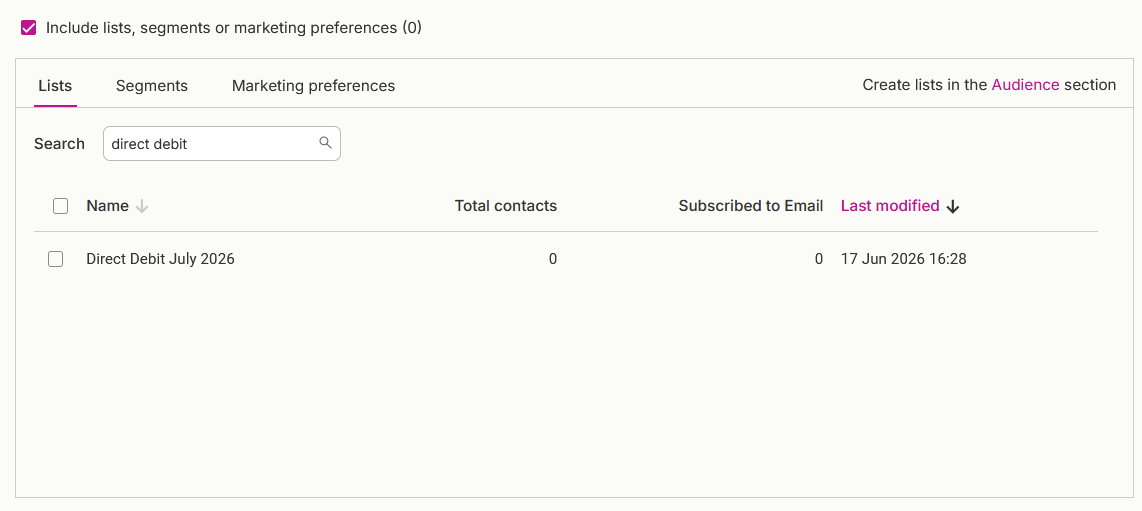
Task: Click the black arrow next to Last modified
Action: [x=953, y=207]
